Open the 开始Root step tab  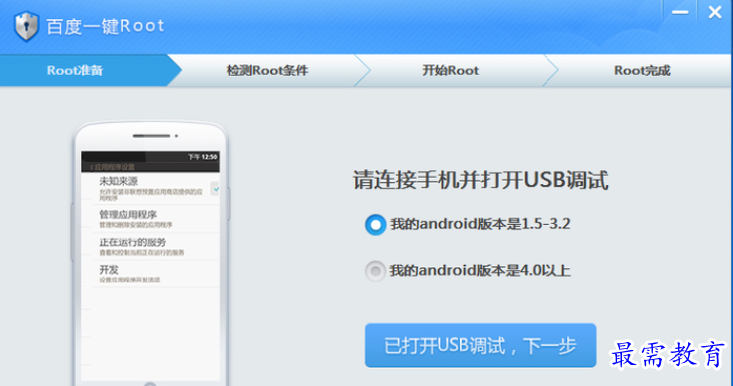(x=451, y=71)
